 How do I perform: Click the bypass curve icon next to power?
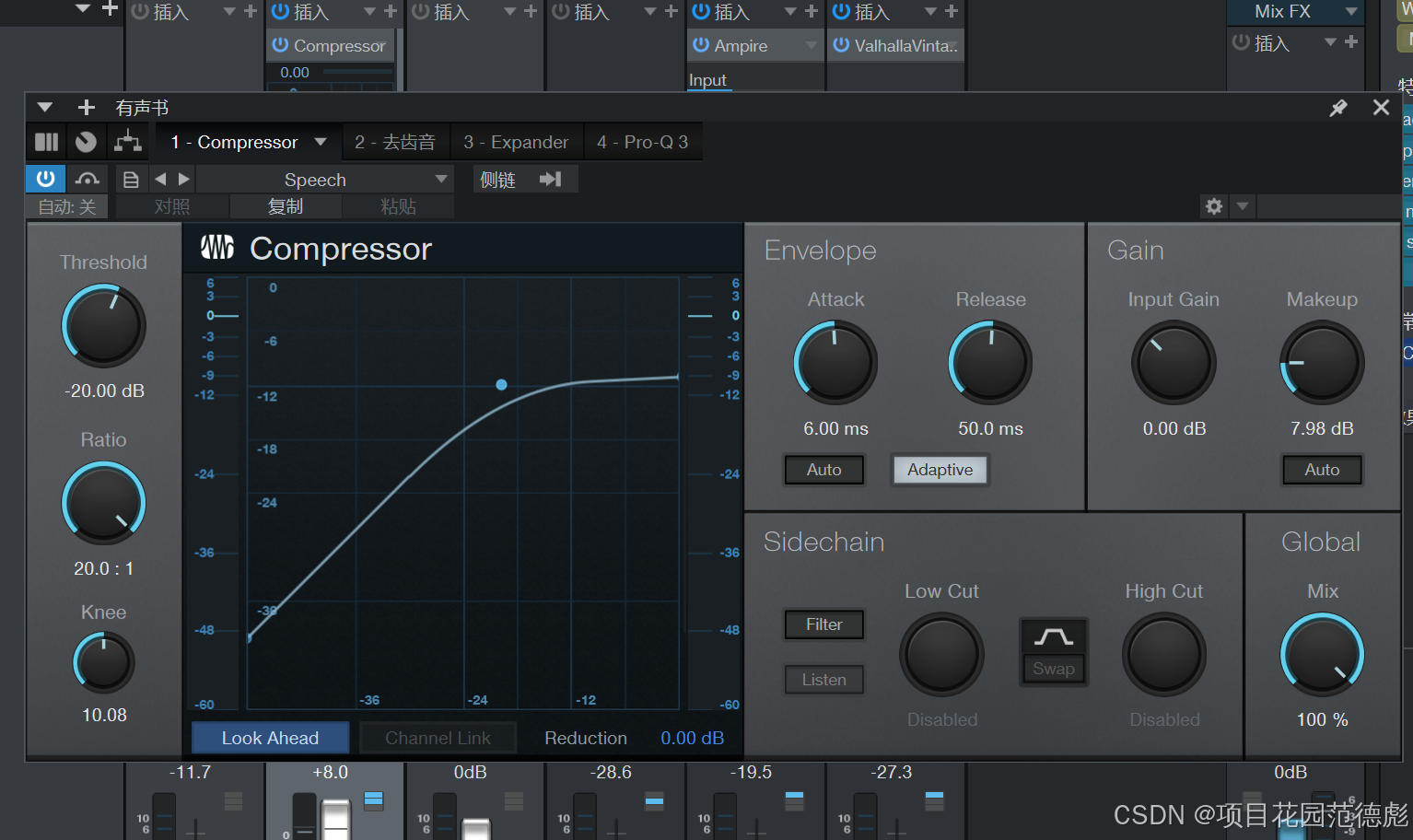point(88,179)
